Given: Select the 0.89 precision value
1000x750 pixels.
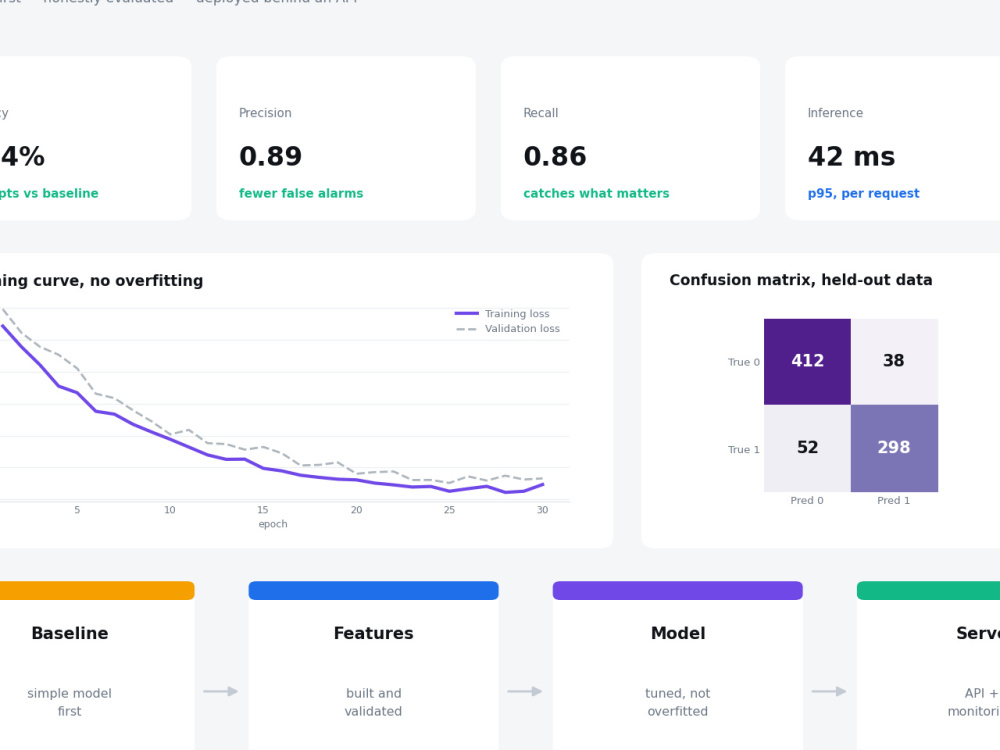Looking at the screenshot, I should 270,156.
